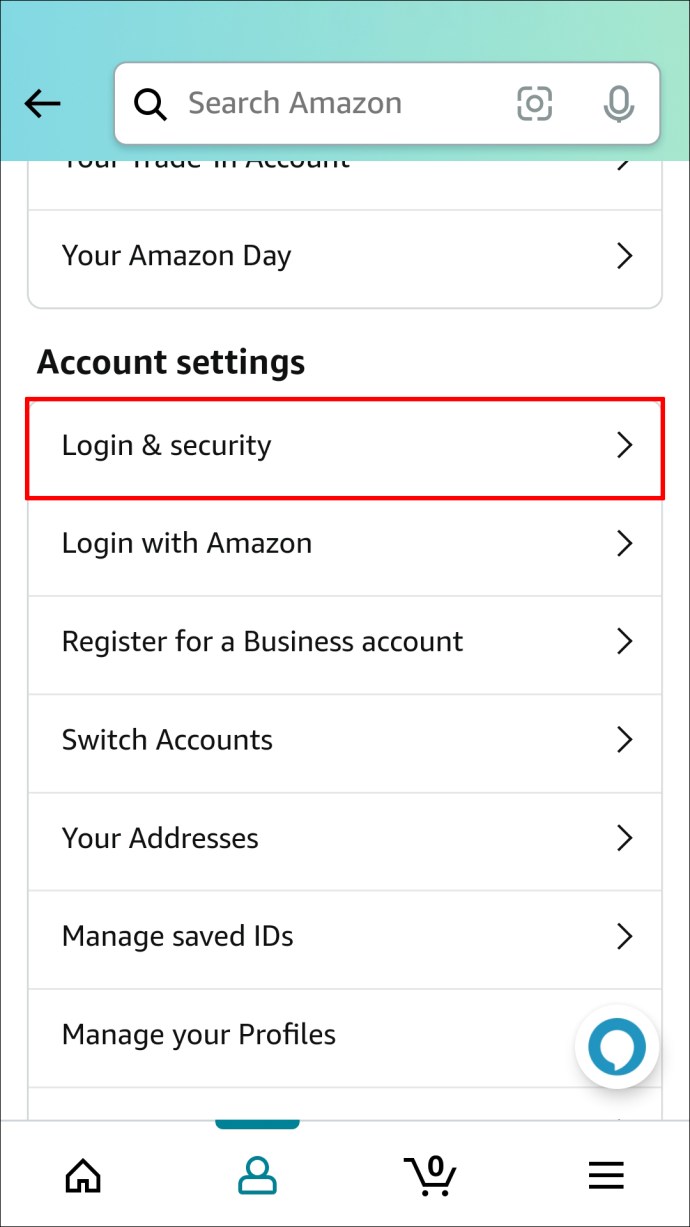This screenshot has height=1227, width=690.
Task: Open the hamburger menu icon
Action: pyautogui.click(x=606, y=1175)
